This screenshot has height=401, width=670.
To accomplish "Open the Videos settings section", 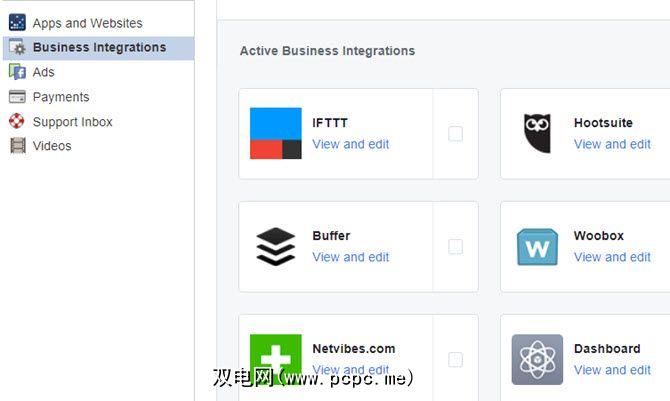I will 52,146.
